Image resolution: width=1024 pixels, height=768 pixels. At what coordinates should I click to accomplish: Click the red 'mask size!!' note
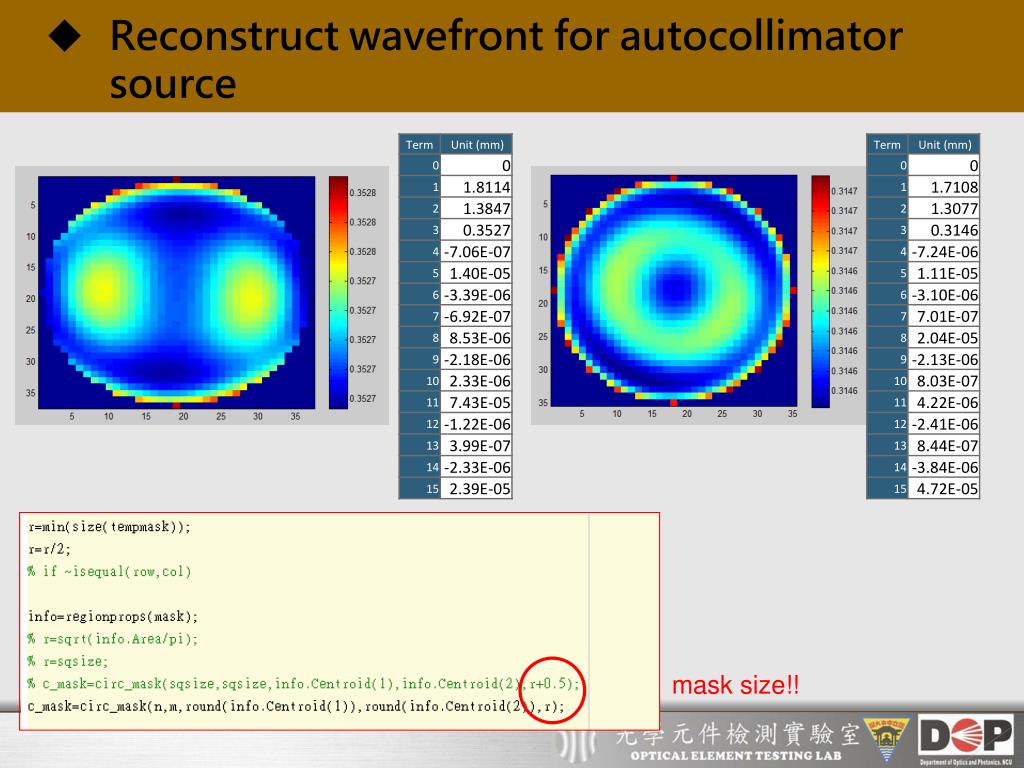[x=735, y=685]
